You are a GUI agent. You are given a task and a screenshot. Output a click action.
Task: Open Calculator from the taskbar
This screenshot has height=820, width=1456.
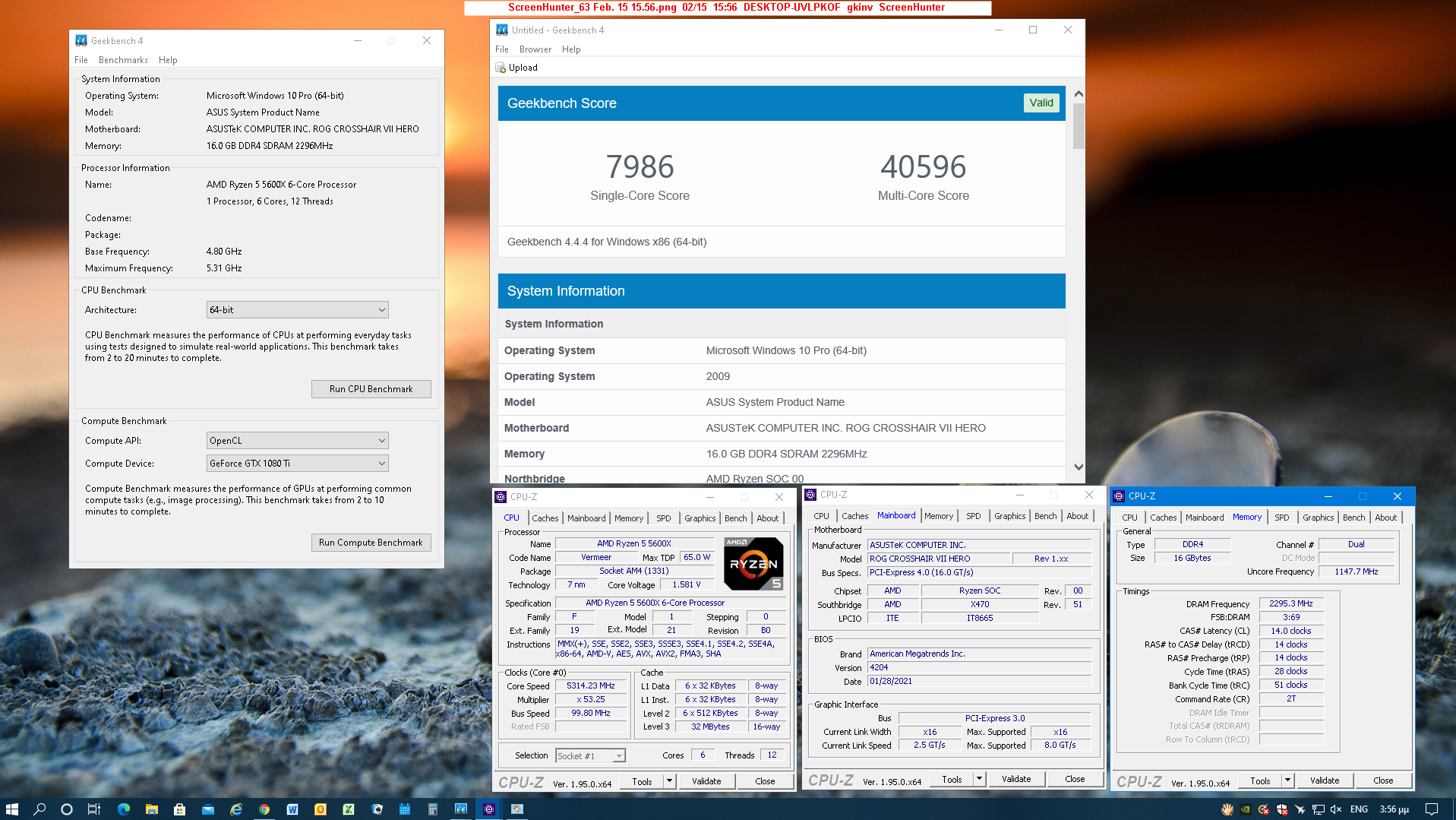tap(433, 809)
